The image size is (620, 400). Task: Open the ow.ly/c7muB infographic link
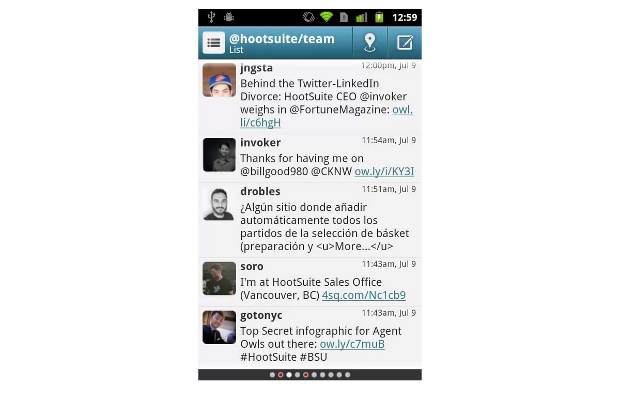click(x=352, y=344)
